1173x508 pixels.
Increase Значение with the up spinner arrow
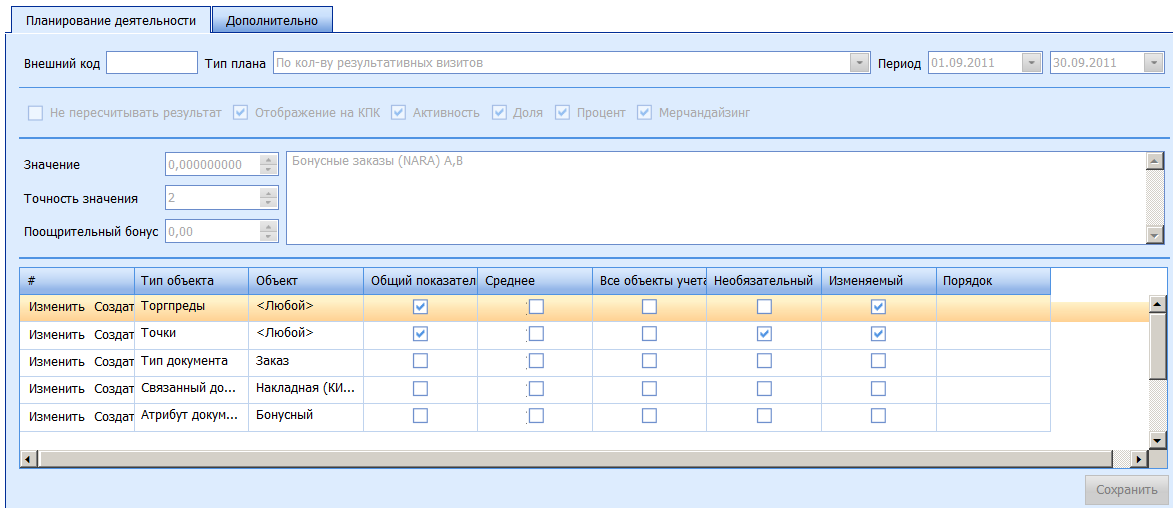click(268, 160)
